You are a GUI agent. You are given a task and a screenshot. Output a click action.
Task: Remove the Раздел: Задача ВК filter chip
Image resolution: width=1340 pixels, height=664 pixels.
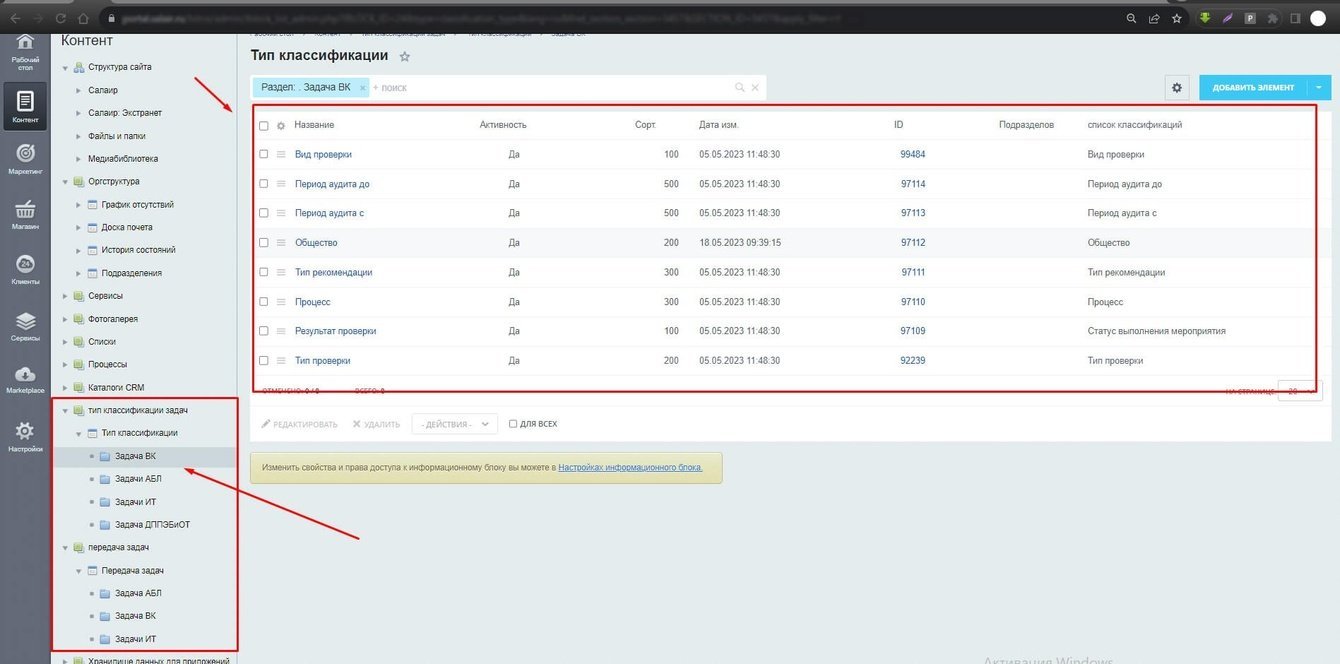[x=362, y=88]
